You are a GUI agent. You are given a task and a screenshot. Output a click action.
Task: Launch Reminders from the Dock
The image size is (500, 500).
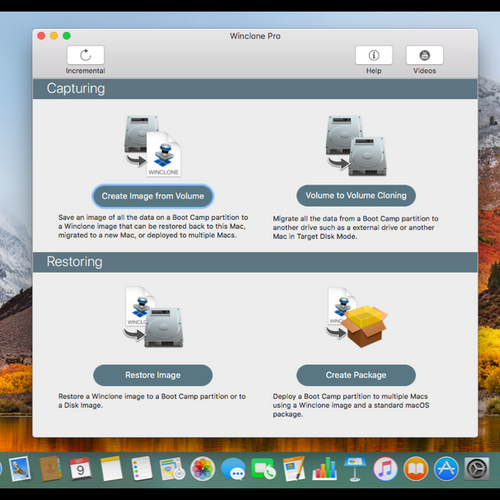click(x=142, y=469)
